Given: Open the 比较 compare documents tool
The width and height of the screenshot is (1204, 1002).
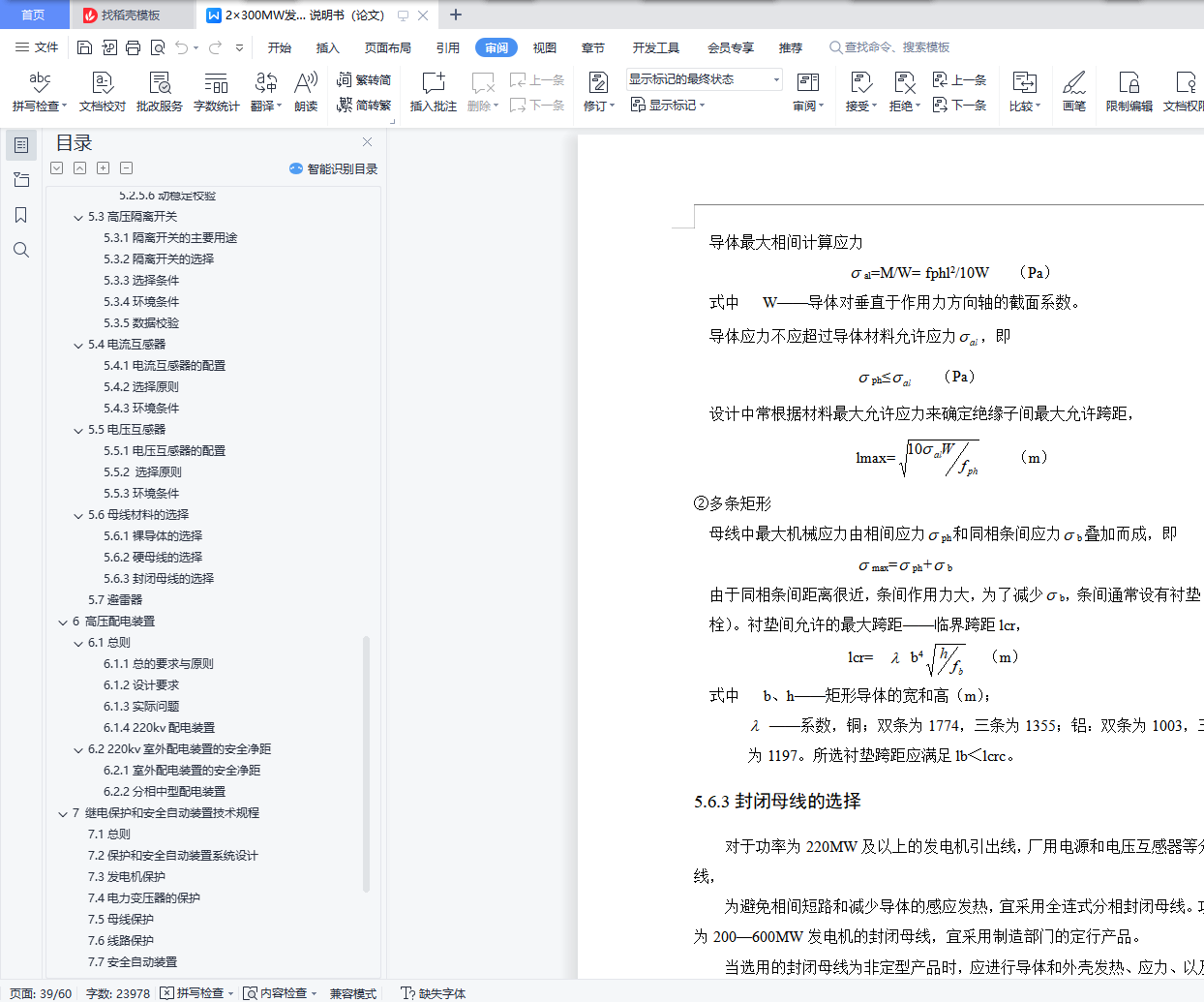Looking at the screenshot, I should click(x=1025, y=92).
